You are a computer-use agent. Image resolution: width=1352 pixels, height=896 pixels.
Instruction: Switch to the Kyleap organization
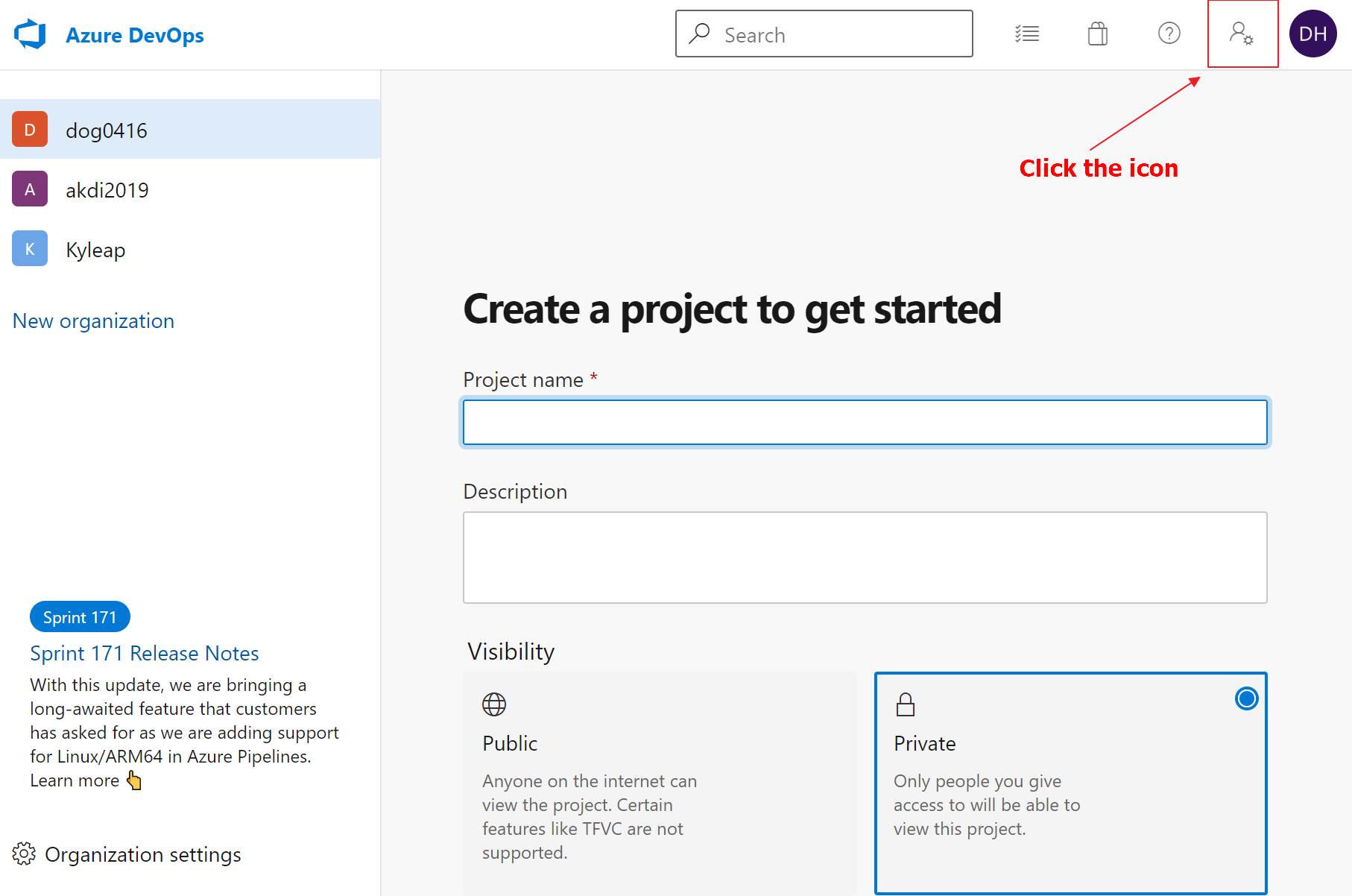pos(95,249)
